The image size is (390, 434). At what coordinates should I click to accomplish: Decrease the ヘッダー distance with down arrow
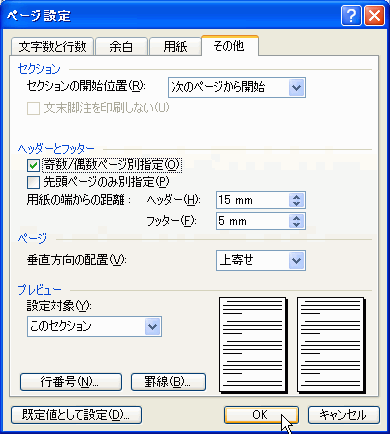pyautogui.click(x=297, y=204)
